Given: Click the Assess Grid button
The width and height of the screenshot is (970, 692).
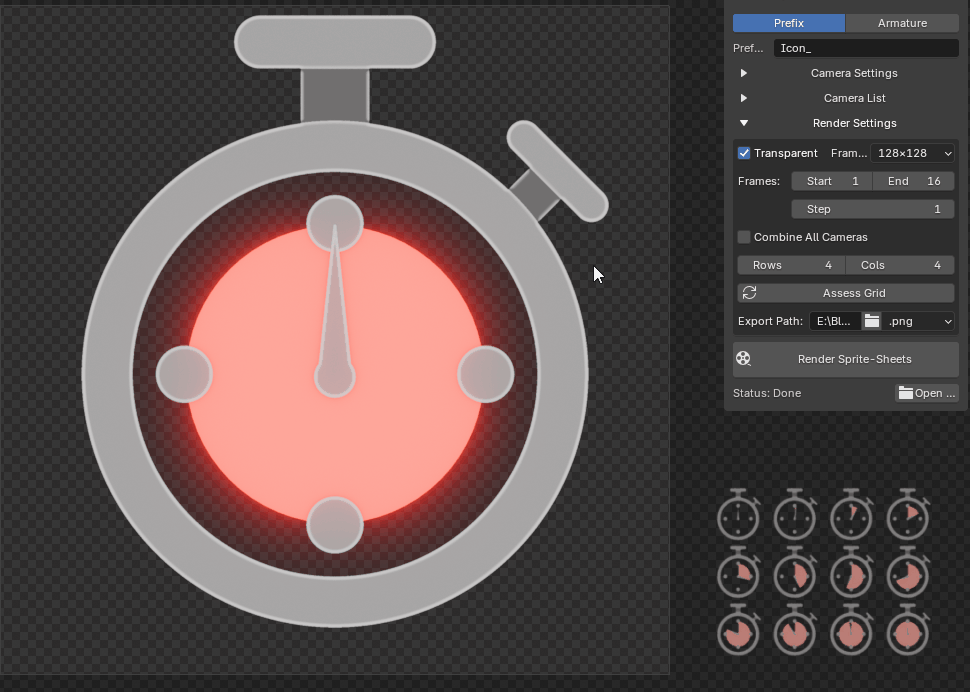Looking at the screenshot, I should point(846,293).
